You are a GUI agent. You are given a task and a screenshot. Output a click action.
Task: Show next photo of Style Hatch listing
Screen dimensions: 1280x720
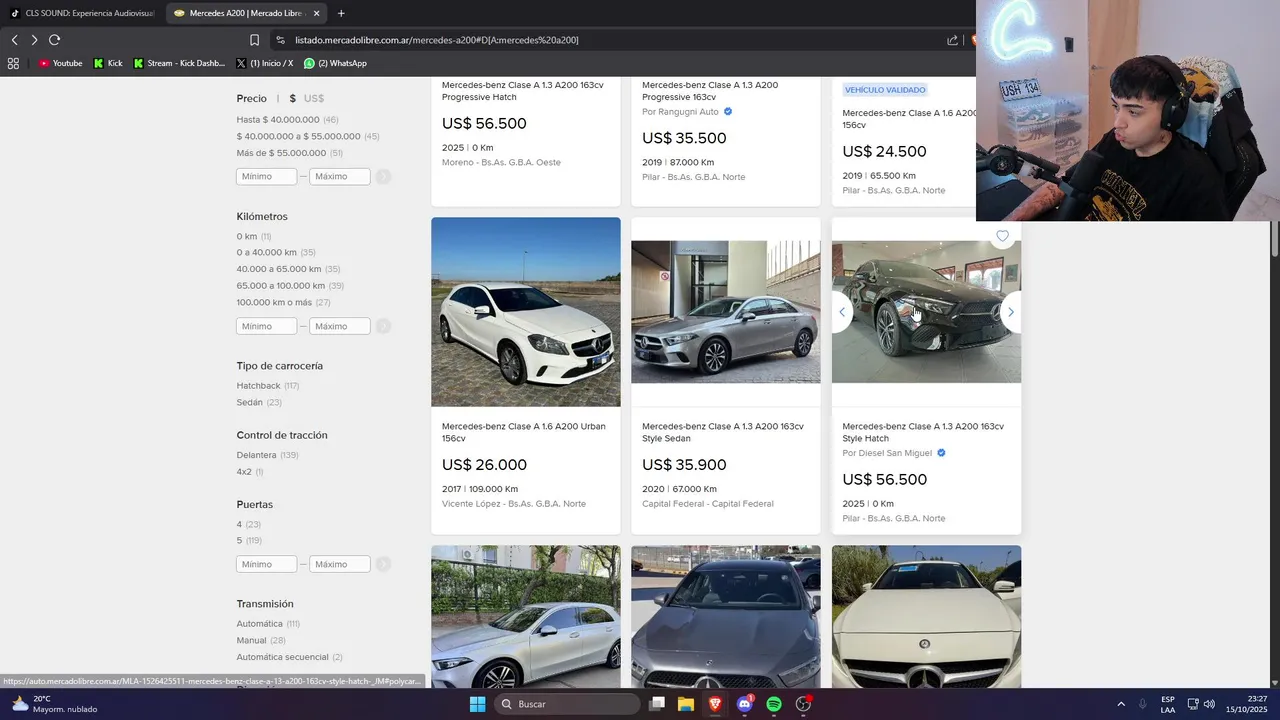(1010, 312)
